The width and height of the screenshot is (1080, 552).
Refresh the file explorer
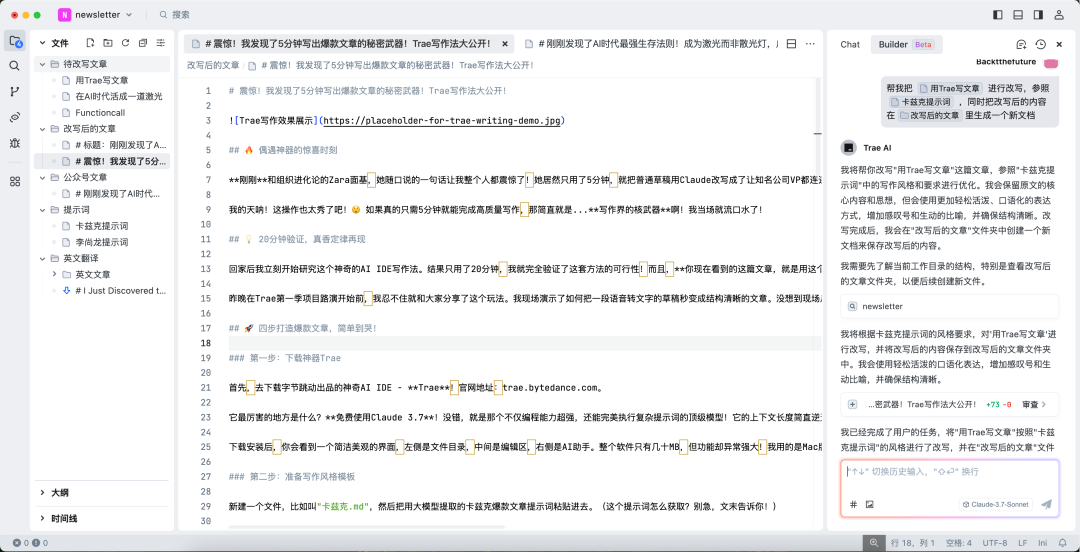pyautogui.click(x=125, y=43)
